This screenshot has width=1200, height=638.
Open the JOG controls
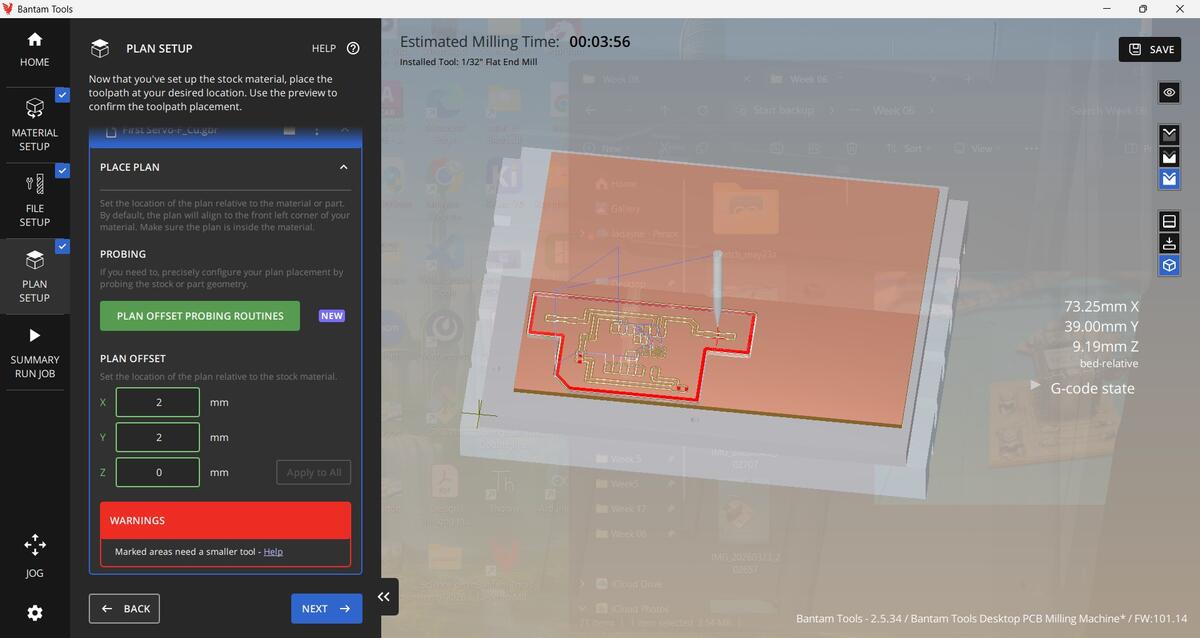(34, 556)
